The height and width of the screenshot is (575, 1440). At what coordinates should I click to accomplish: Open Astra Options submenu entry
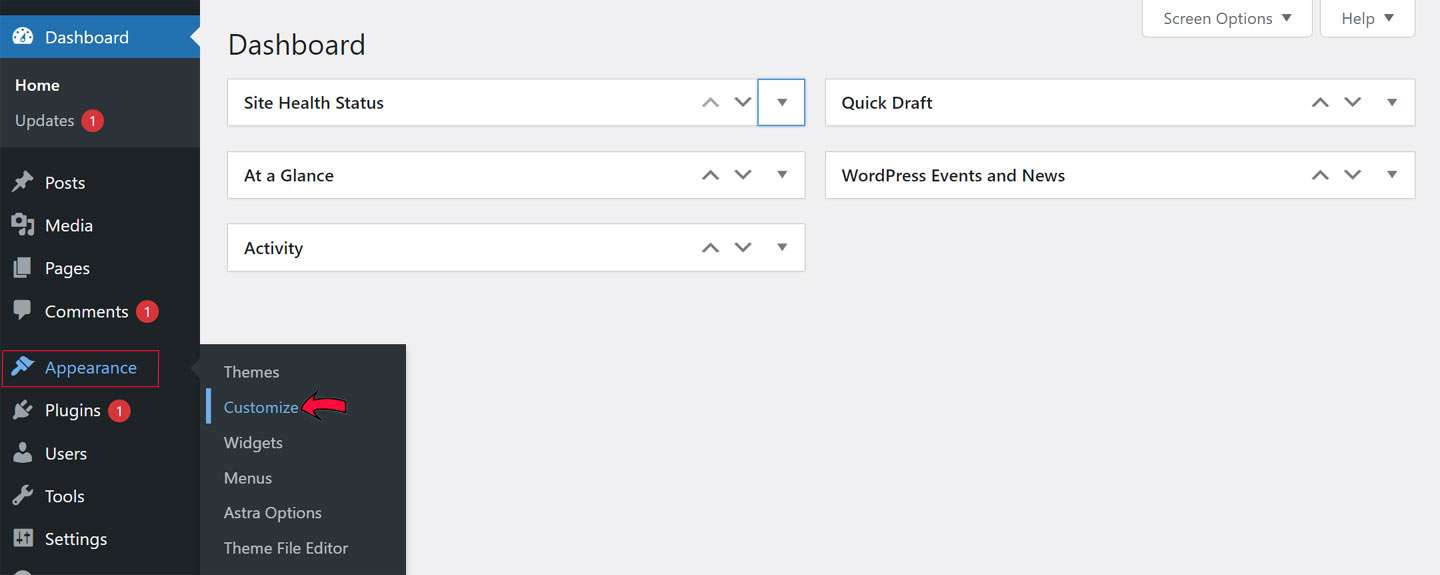273,513
